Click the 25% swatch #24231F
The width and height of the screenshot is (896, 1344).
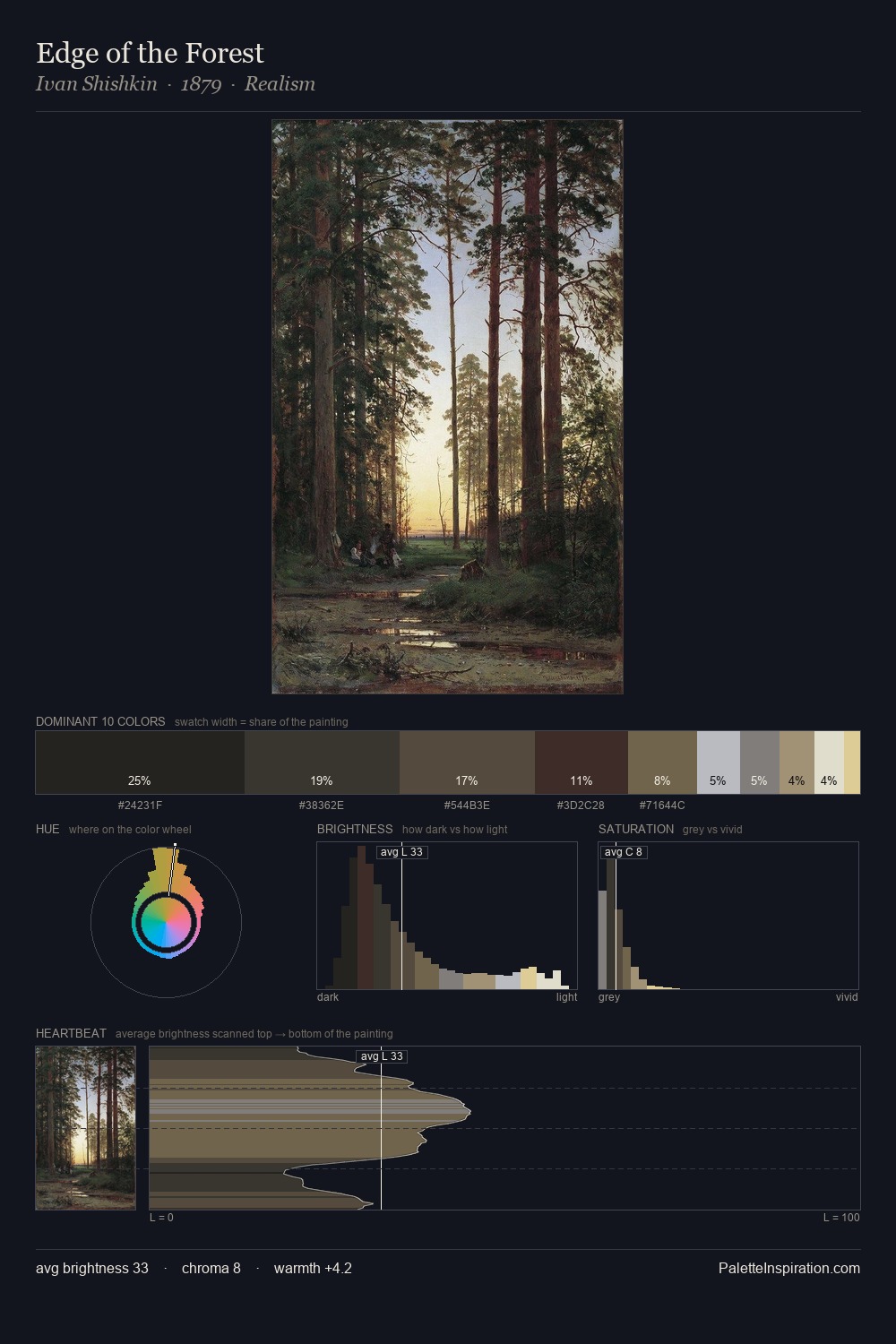140,762
